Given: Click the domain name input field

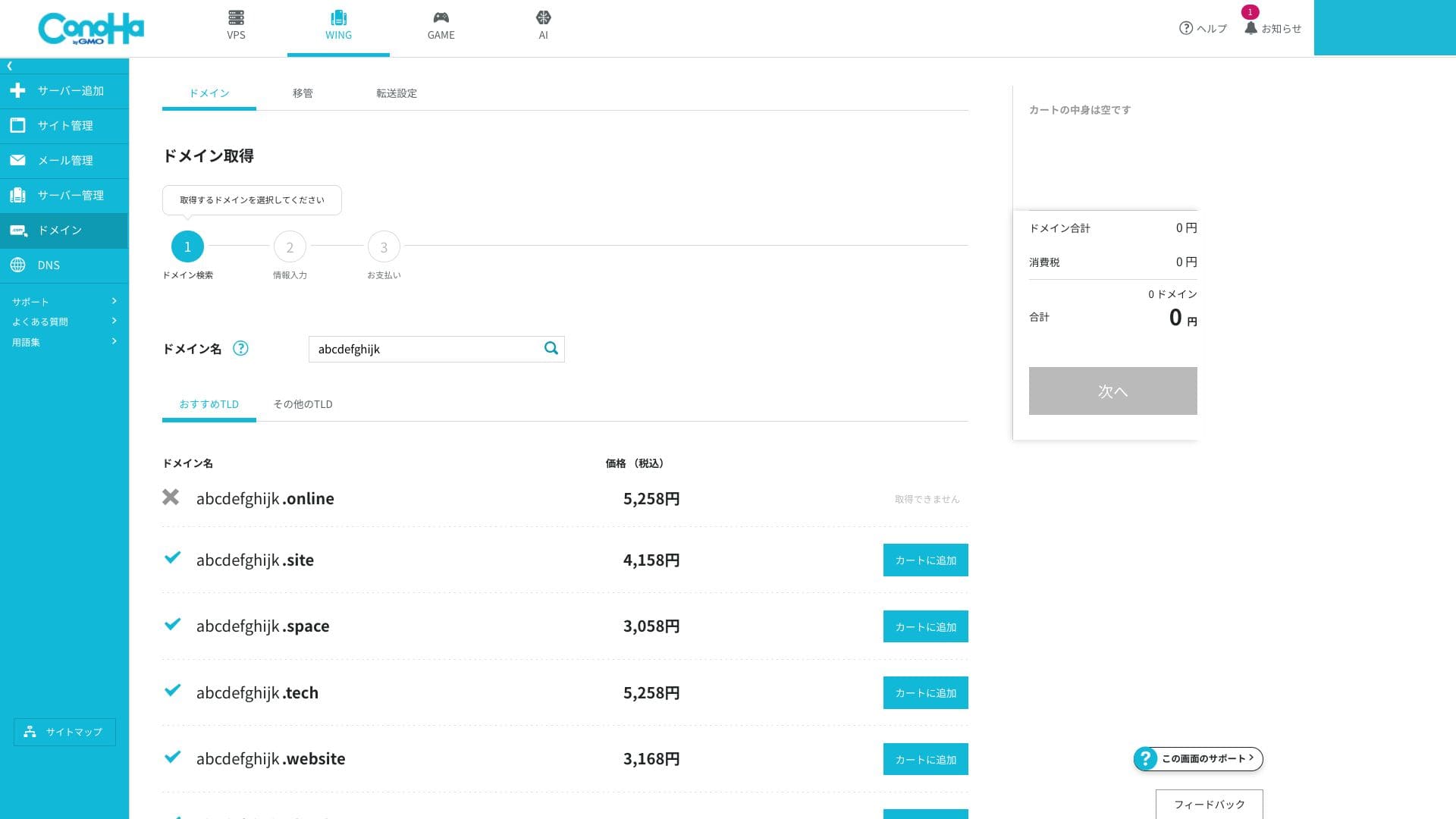Looking at the screenshot, I should coord(425,349).
